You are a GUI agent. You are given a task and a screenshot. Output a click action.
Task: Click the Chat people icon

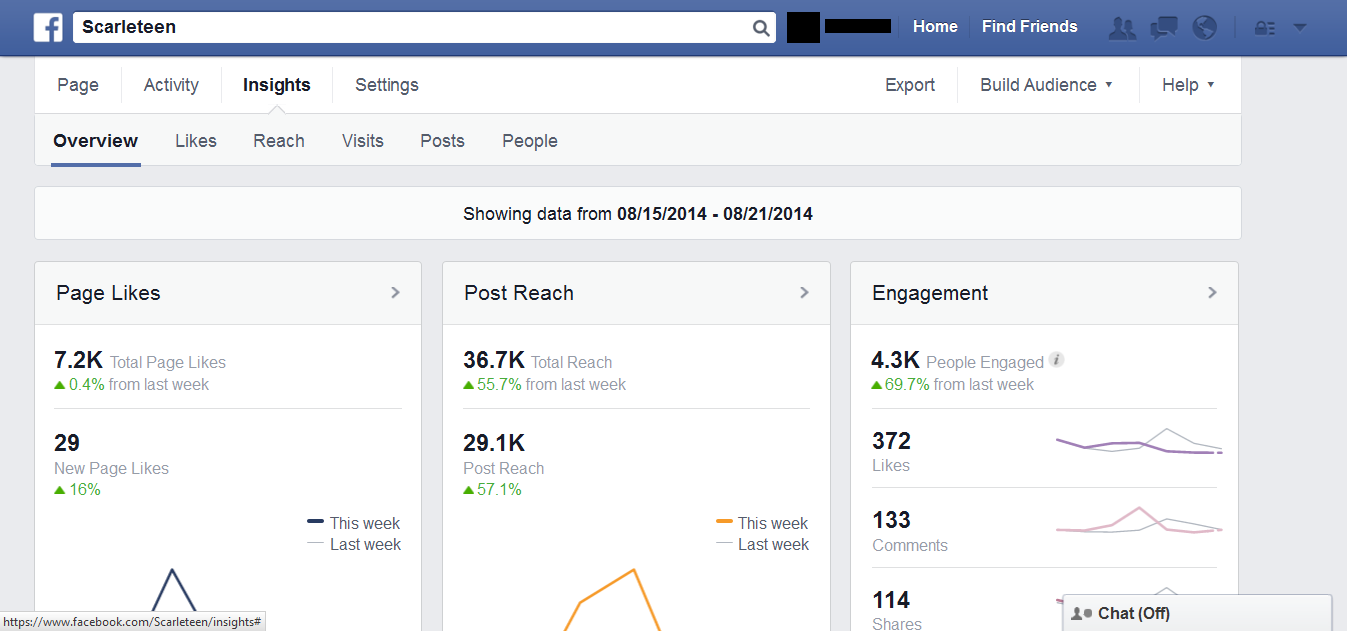click(x=1081, y=614)
